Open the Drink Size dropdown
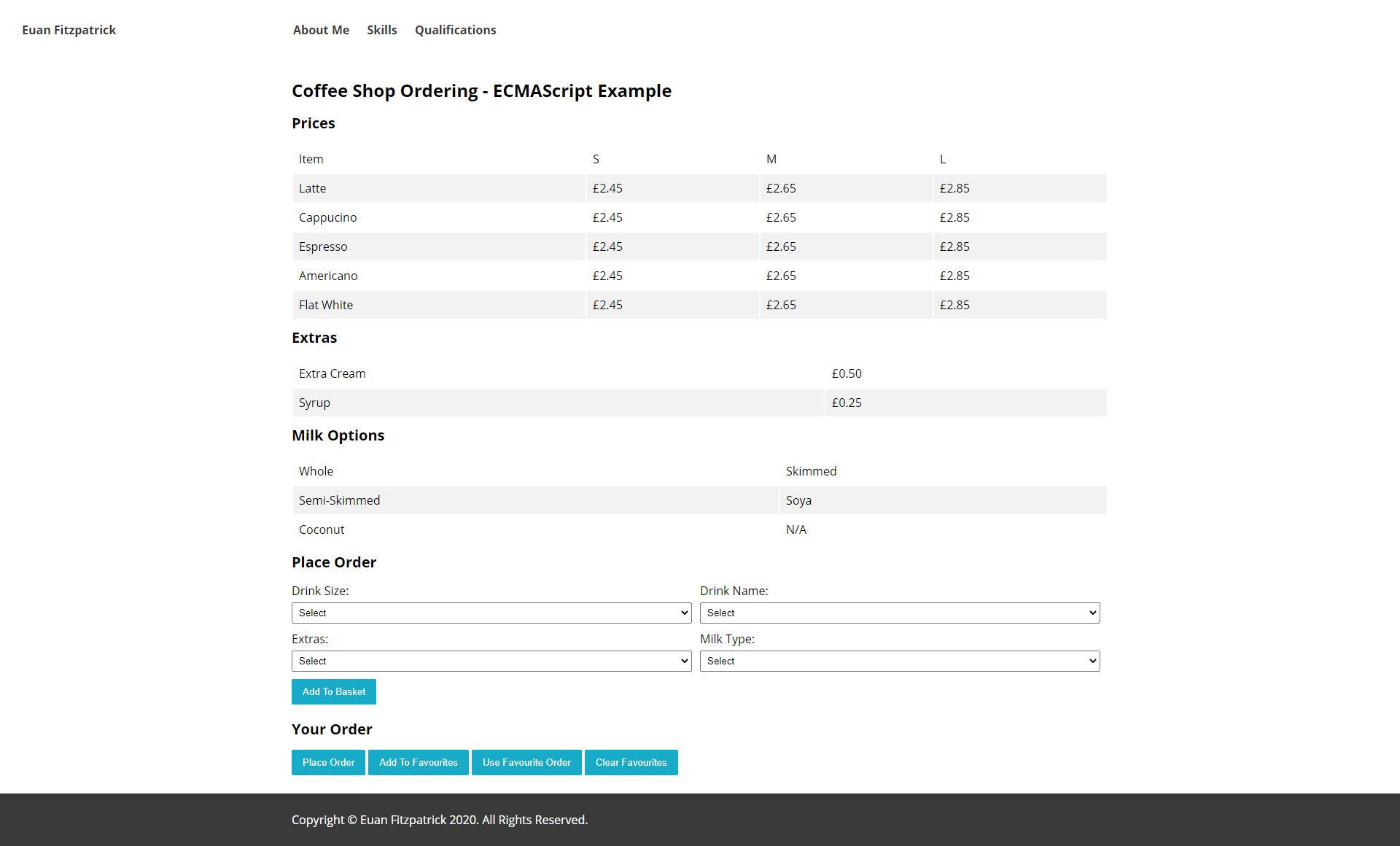The image size is (1400, 846). tap(491, 613)
